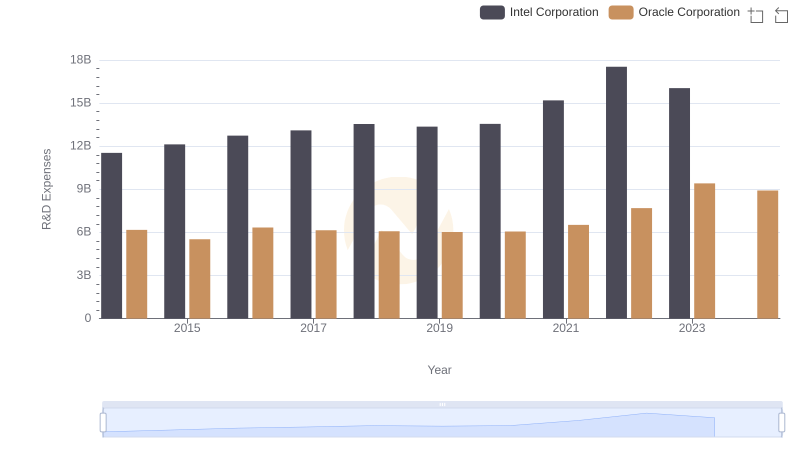Toggle Intel Corporation series in legend
The height and width of the screenshot is (461, 800).
[539, 12]
